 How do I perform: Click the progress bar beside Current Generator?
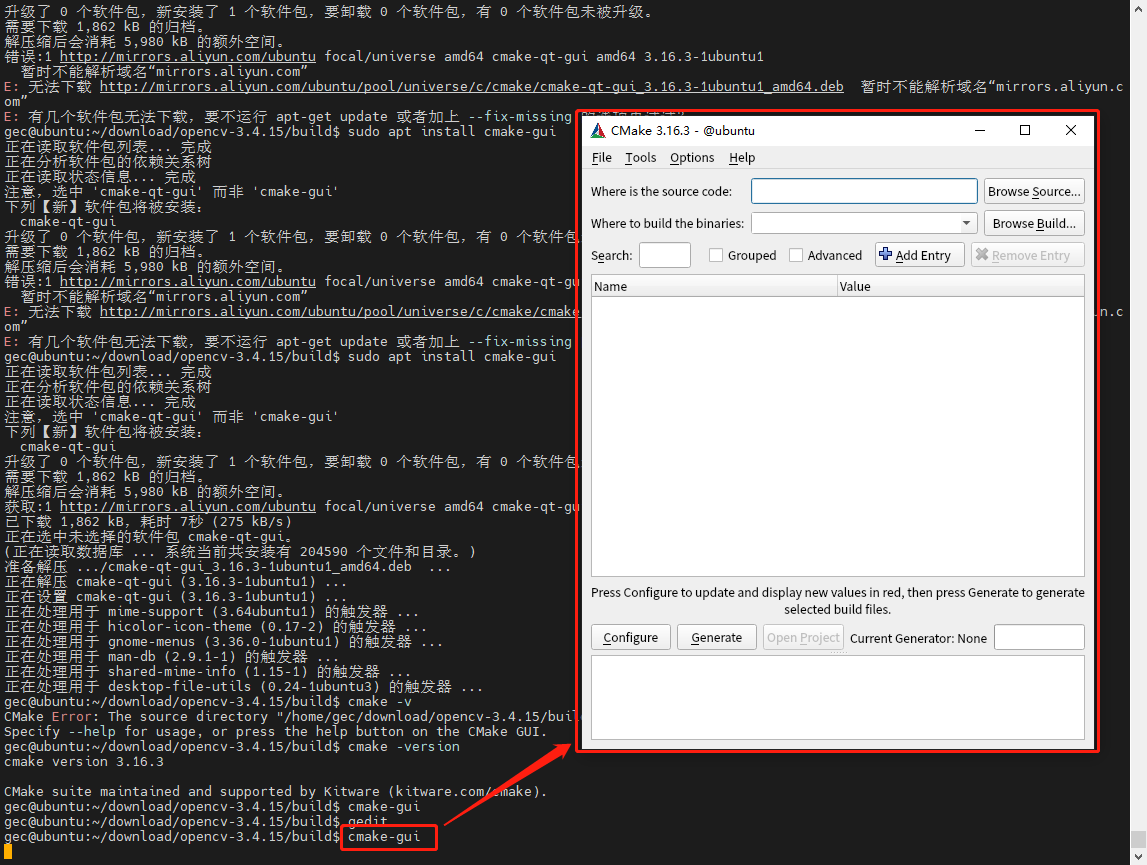1039,637
